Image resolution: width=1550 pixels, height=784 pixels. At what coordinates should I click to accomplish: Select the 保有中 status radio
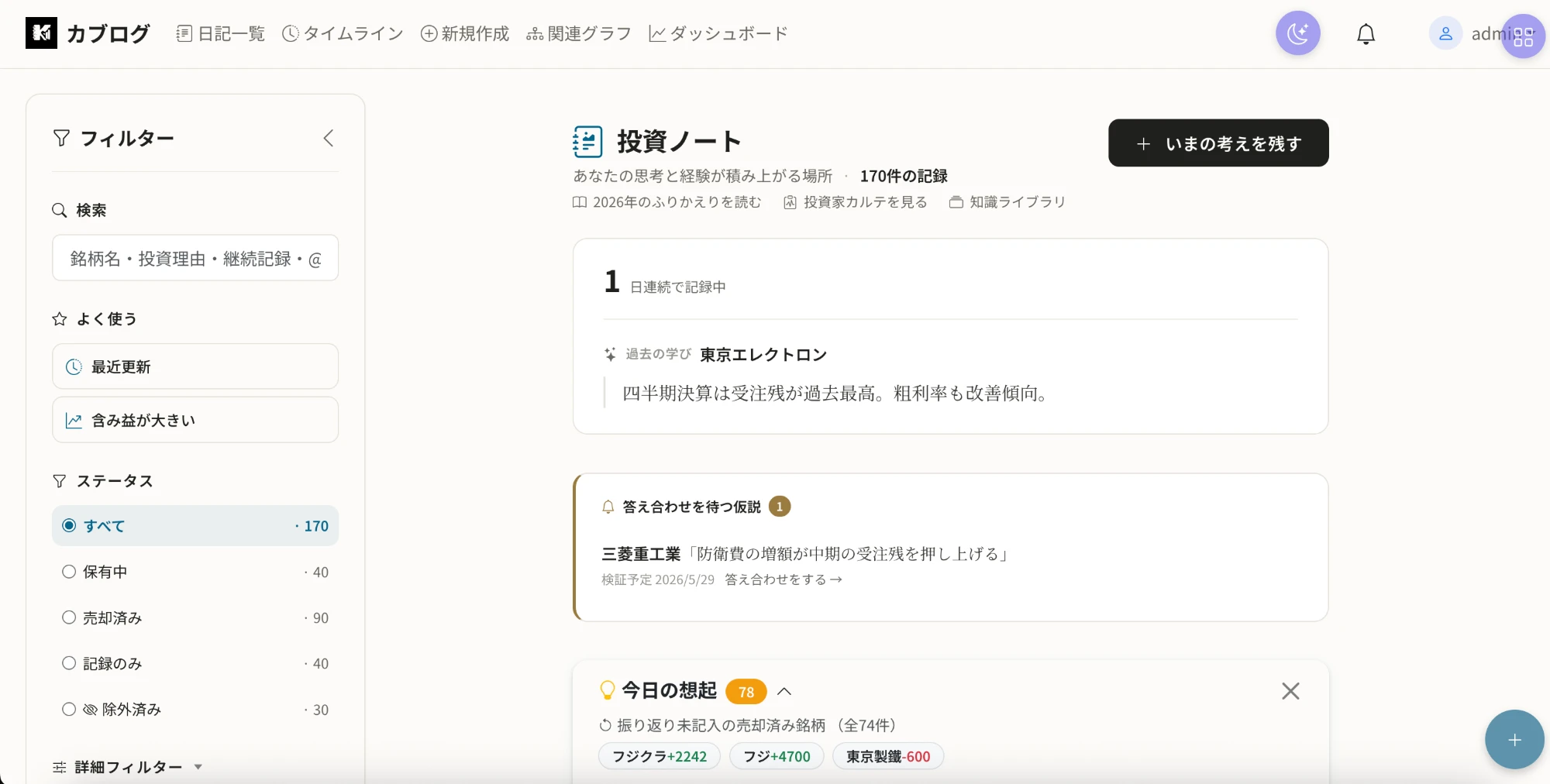coord(69,572)
